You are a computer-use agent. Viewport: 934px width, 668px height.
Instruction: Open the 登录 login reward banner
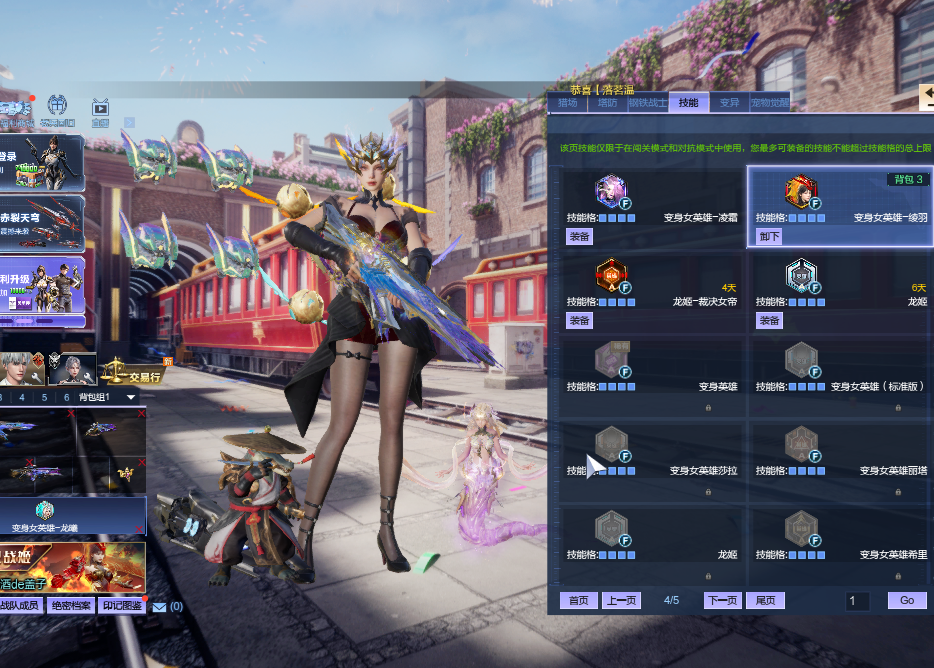click(42, 163)
